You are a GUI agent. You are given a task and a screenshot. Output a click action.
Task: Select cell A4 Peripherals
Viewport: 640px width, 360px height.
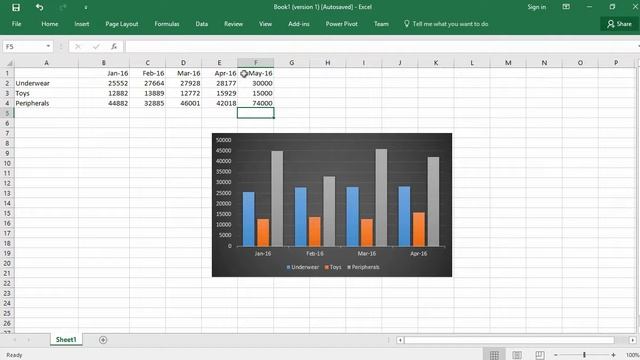click(x=46, y=103)
